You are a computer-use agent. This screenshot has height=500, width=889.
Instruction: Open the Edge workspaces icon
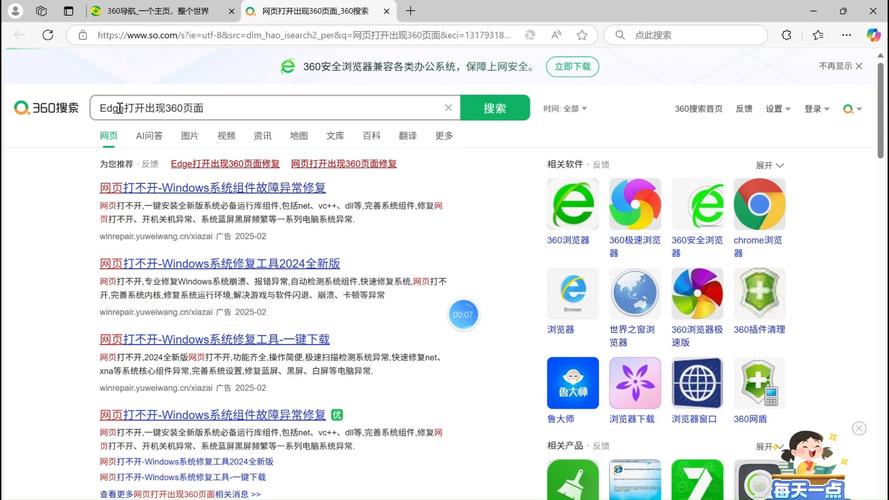[41, 11]
